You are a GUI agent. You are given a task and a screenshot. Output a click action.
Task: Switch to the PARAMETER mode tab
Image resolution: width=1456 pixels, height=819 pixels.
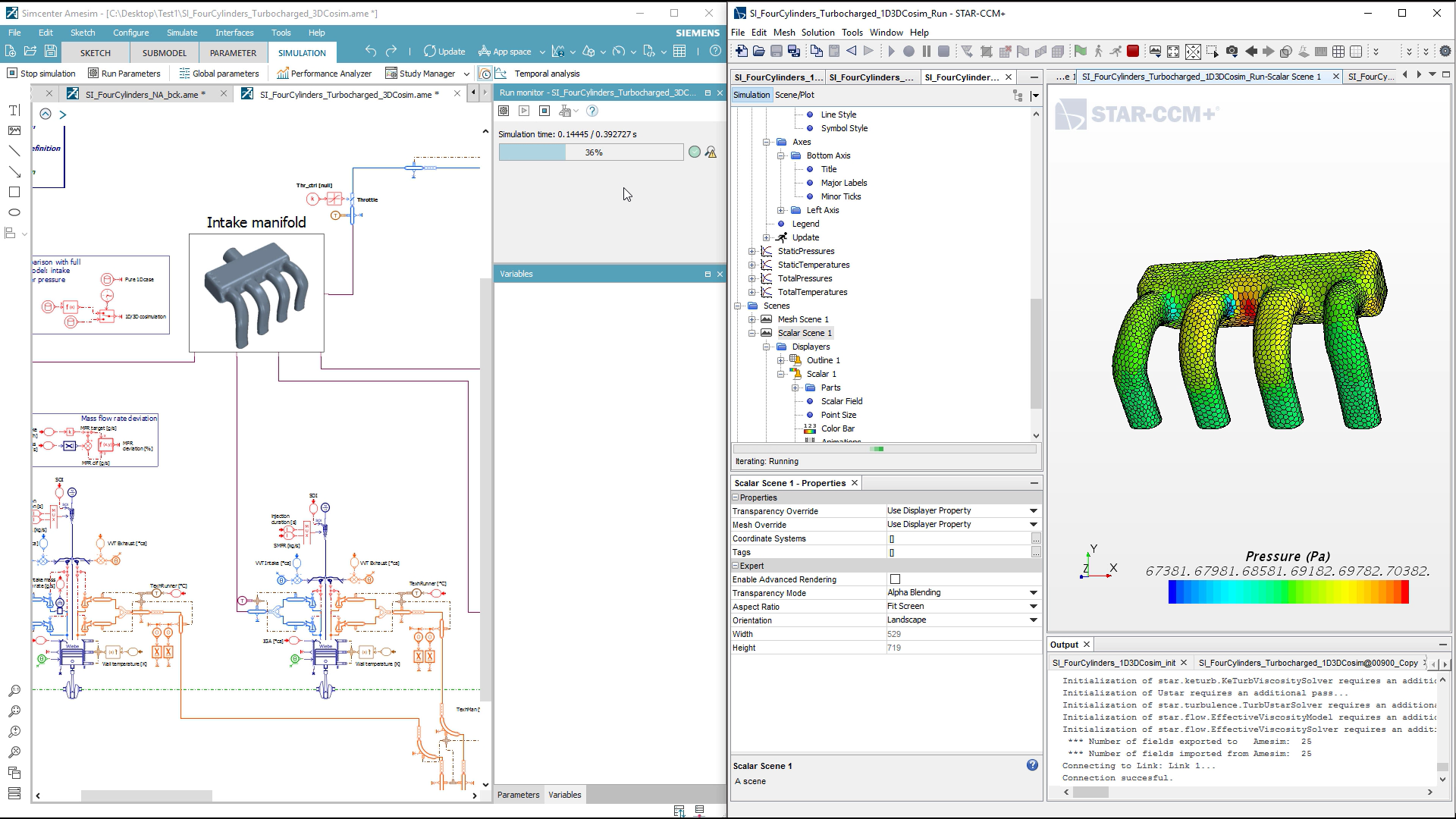233,52
